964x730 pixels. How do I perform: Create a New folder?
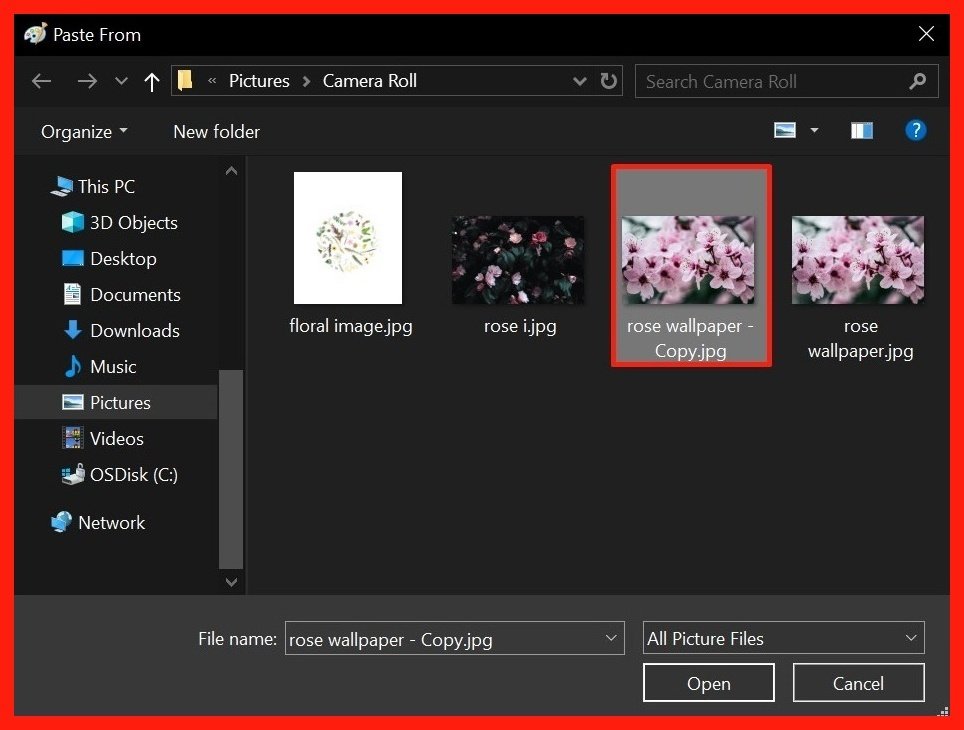coord(216,131)
